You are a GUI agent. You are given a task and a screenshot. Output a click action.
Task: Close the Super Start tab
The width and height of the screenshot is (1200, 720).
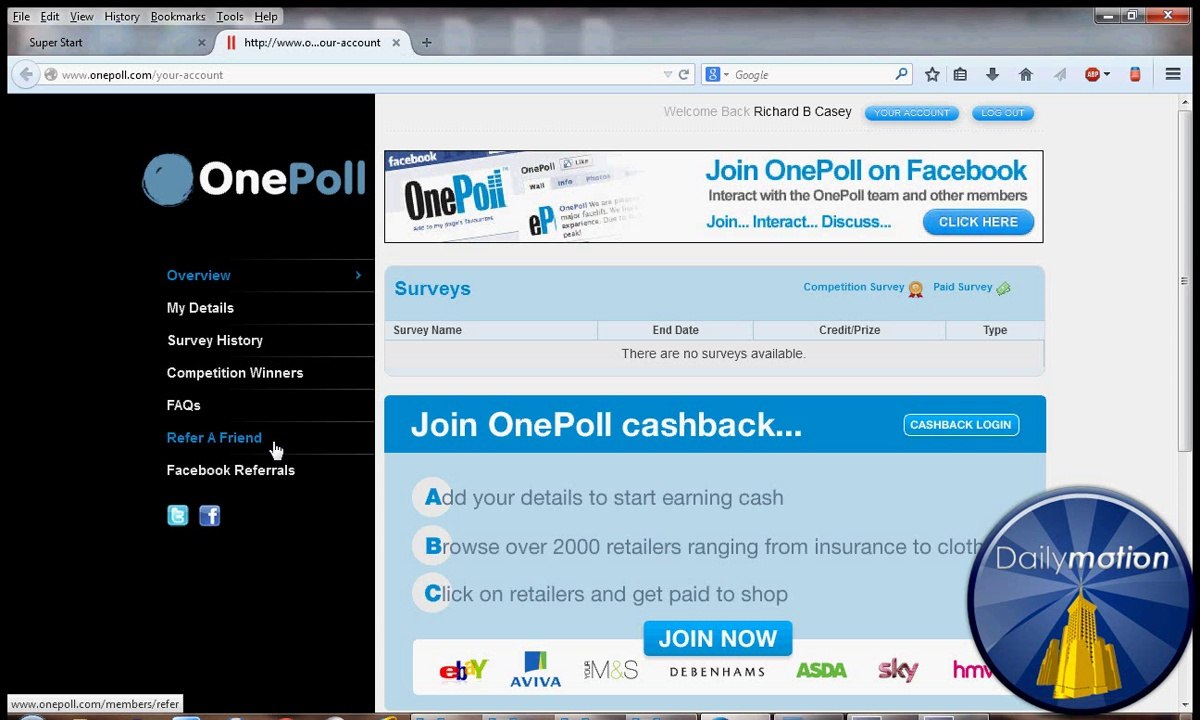[201, 43]
